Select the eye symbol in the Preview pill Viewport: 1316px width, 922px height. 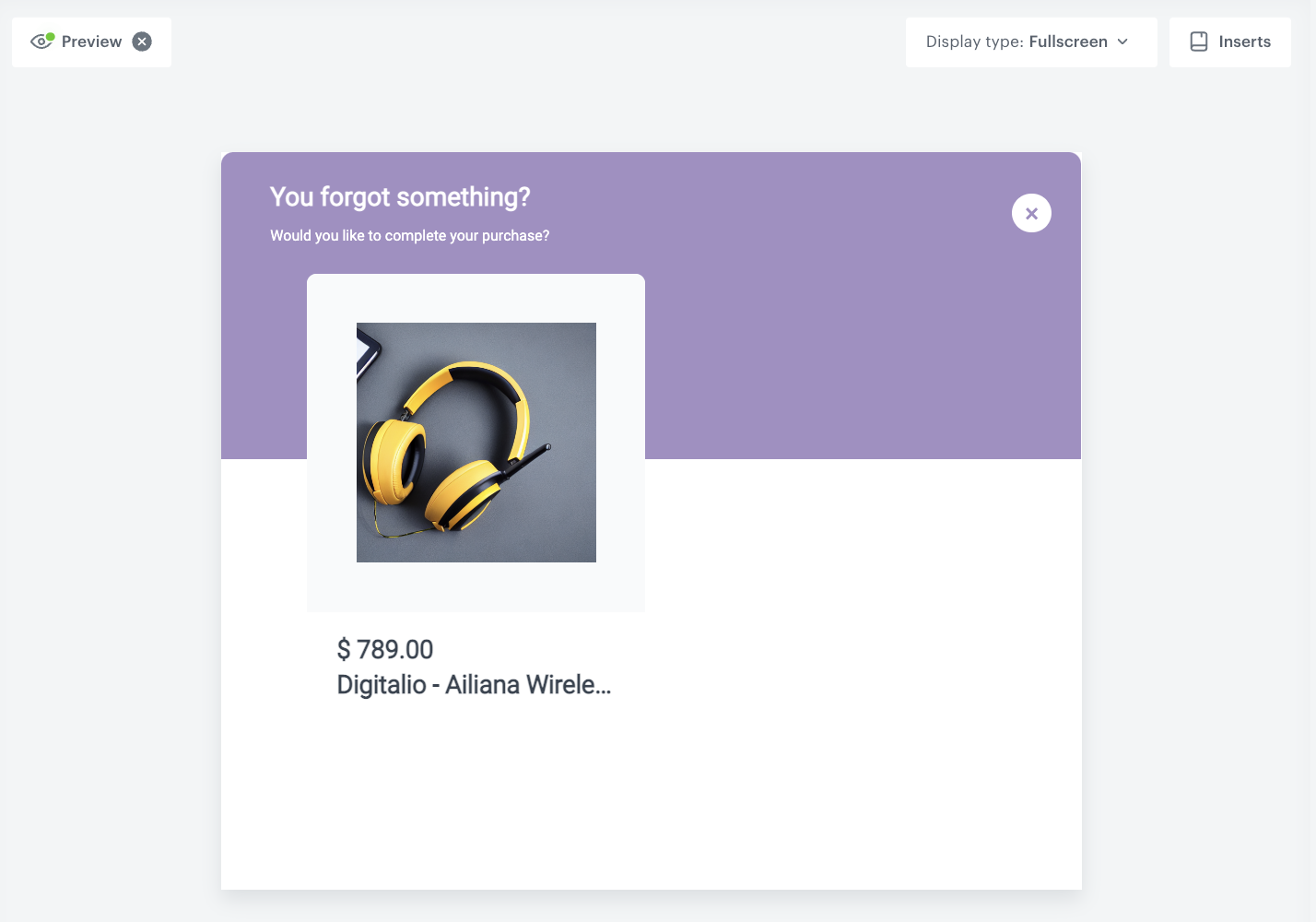41,41
